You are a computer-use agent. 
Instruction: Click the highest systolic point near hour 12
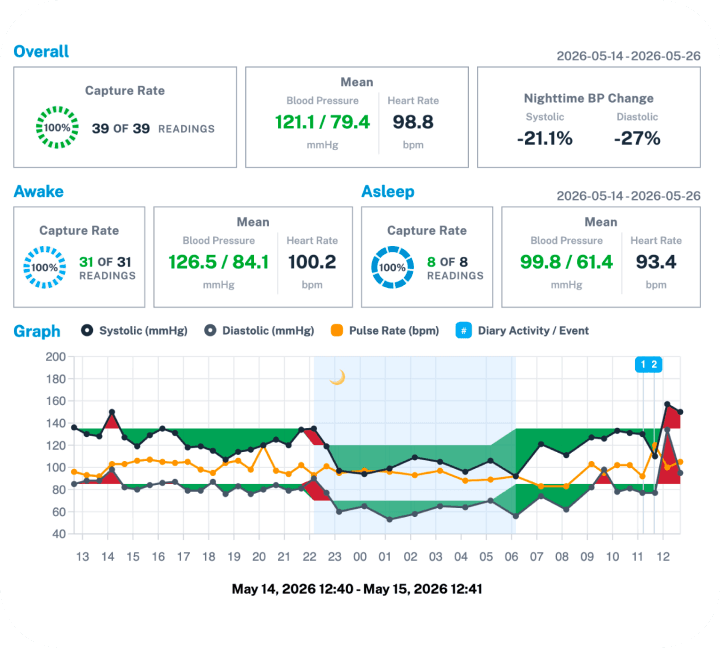[x=667, y=404]
